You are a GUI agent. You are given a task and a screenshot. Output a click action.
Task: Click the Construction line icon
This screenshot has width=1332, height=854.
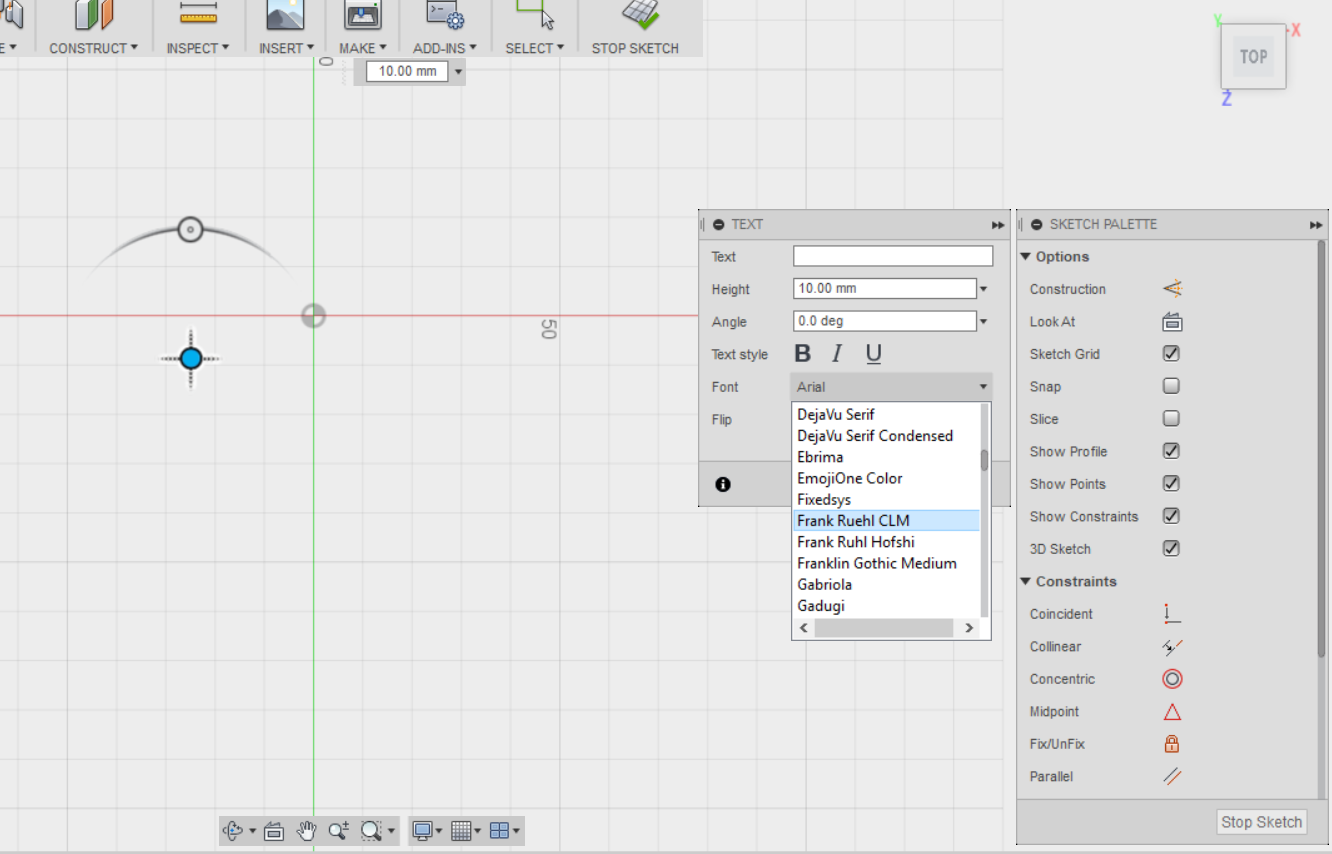(1172, 289)
